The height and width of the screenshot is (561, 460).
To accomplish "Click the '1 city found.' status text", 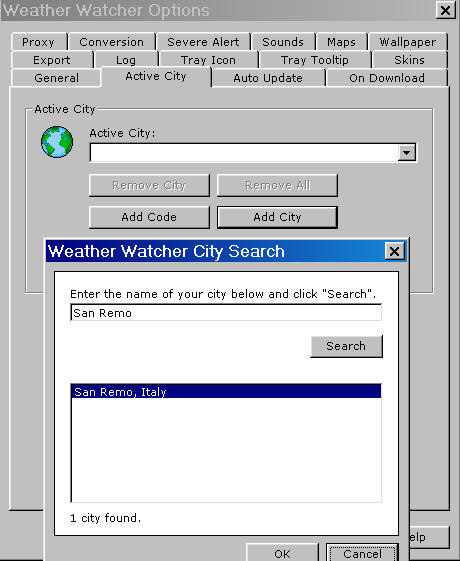I will 106,518.
